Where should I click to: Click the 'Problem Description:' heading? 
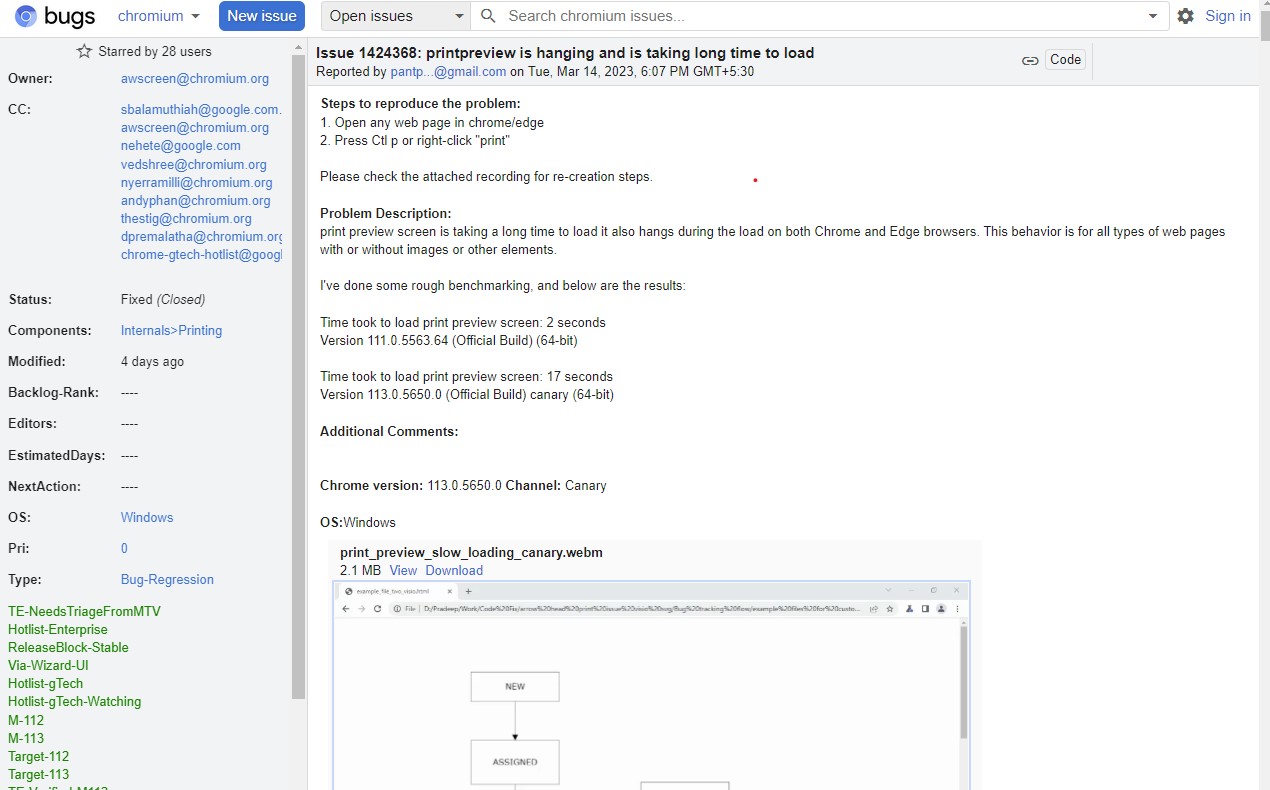click(386, 214)
